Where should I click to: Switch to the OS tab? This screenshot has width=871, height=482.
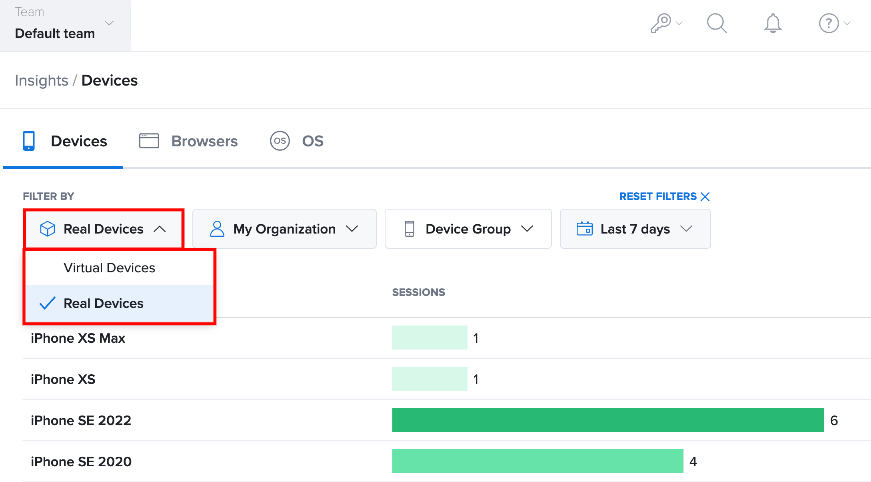(297, 141)
